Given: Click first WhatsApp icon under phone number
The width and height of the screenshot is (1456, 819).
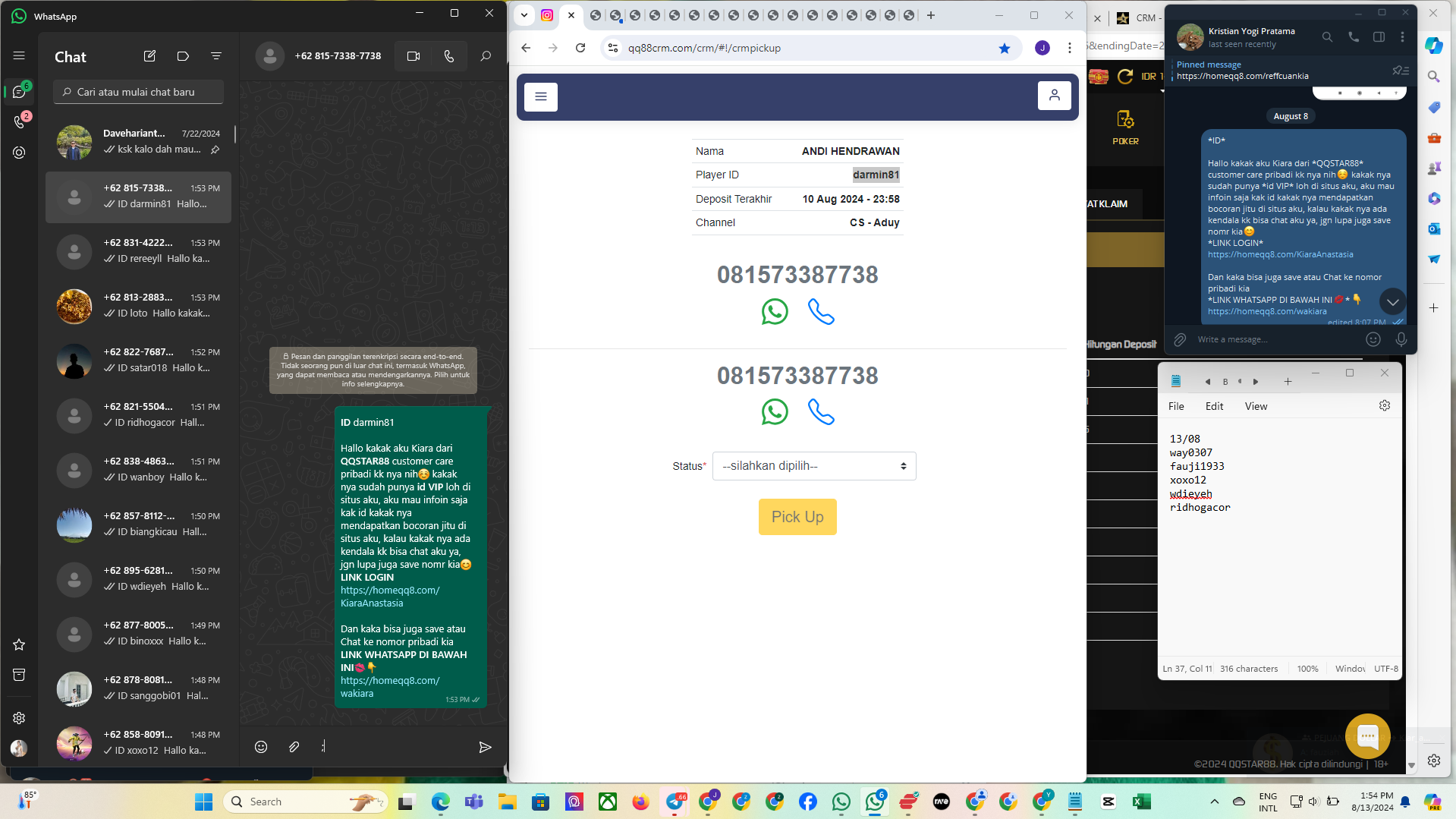Looking at the screenshot, I should click(x=775, y=312).
